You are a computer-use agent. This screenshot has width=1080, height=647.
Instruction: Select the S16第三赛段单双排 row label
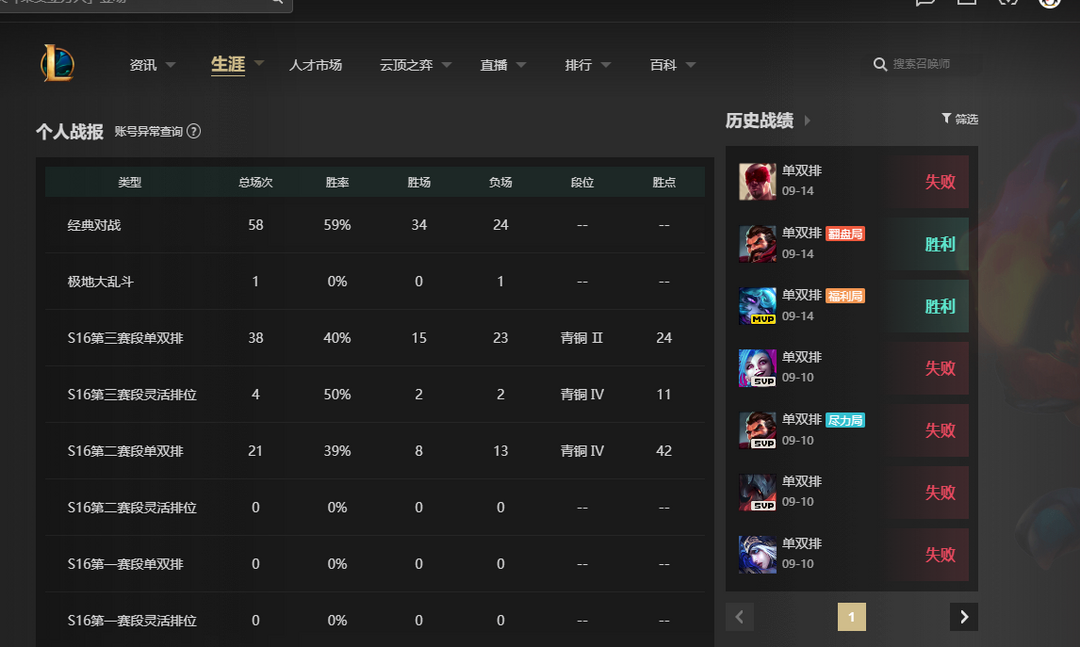coord(125,338)
